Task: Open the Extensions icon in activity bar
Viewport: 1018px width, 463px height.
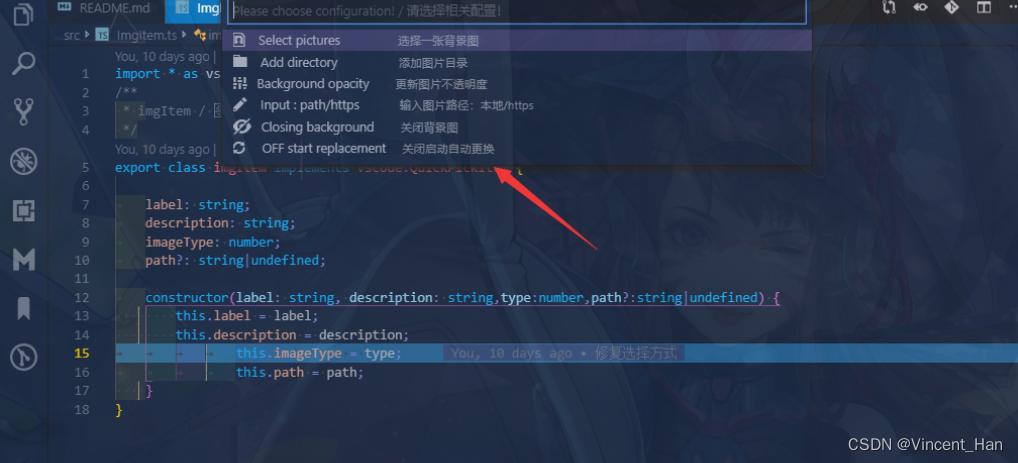Action: point(24,210)
